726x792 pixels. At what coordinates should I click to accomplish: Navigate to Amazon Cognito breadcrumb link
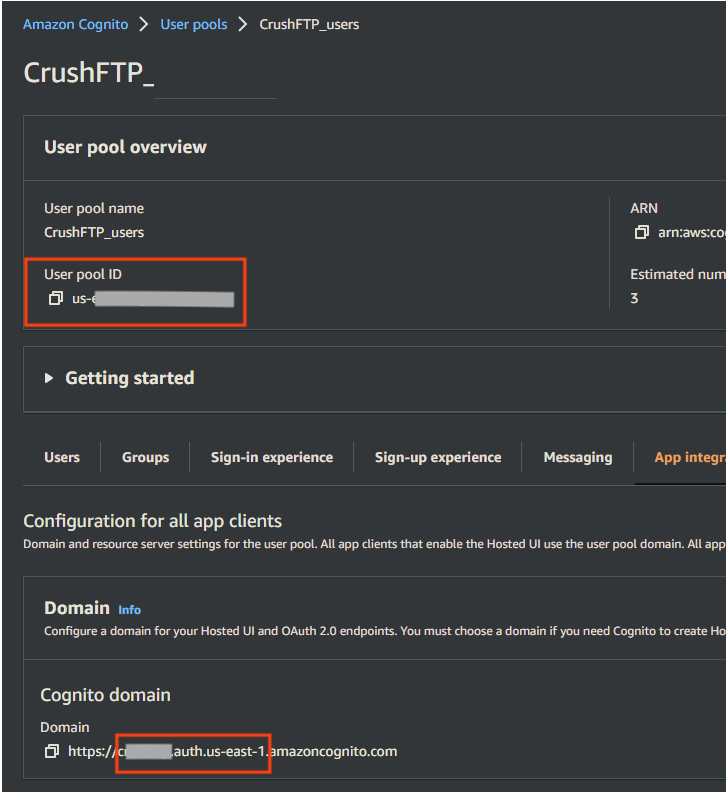(x=76, y=24)
